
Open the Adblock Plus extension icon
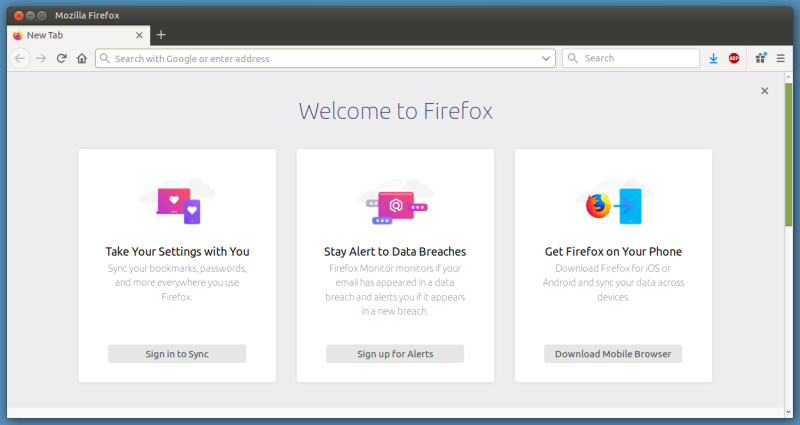(734, 58)
